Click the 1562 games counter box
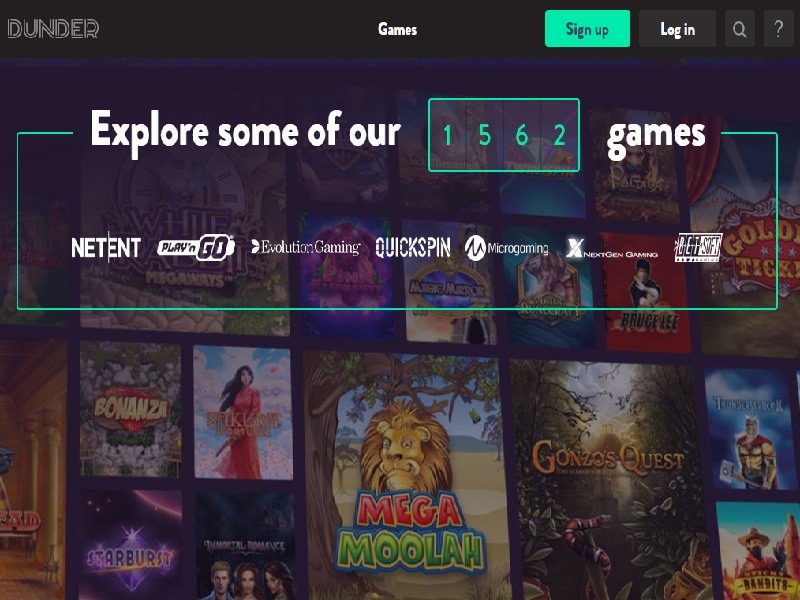800x600 pixels. tap(504, 135)
